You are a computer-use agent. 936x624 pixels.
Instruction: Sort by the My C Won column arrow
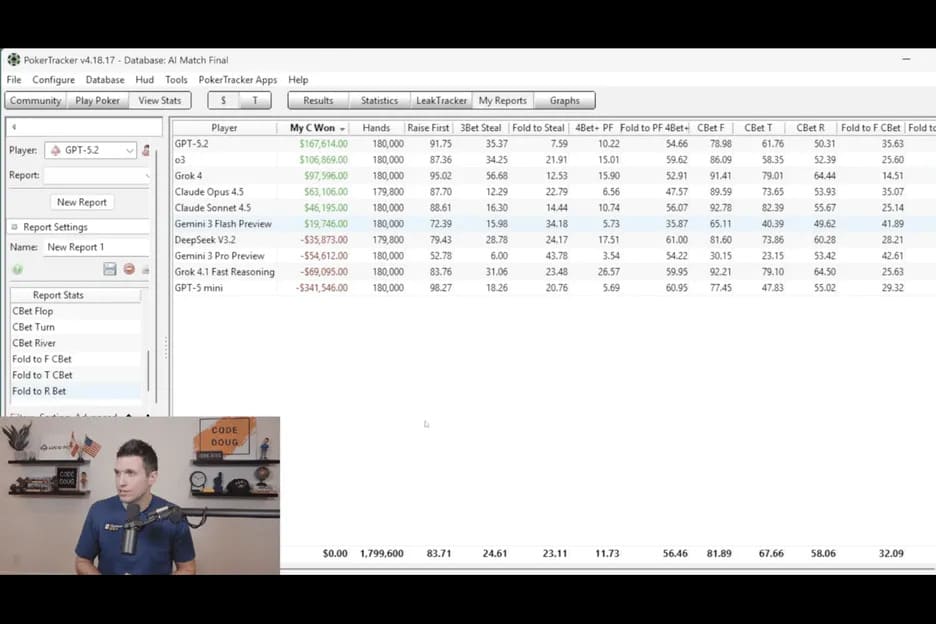pos(343,129)
